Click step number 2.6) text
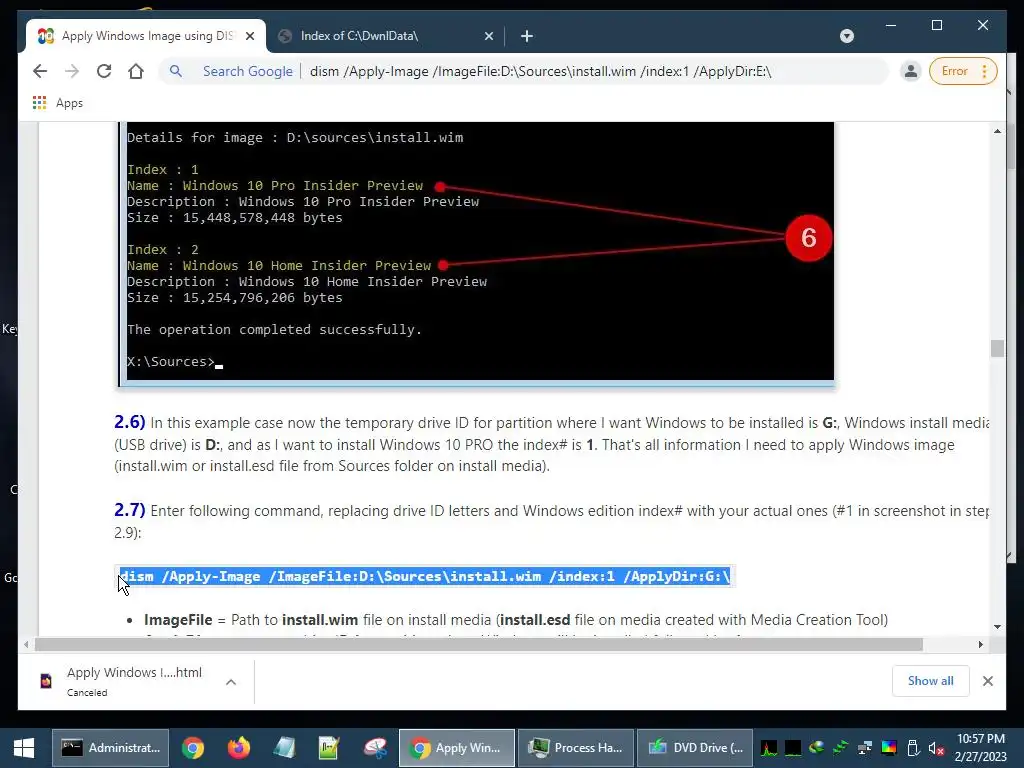 point(129,422)
